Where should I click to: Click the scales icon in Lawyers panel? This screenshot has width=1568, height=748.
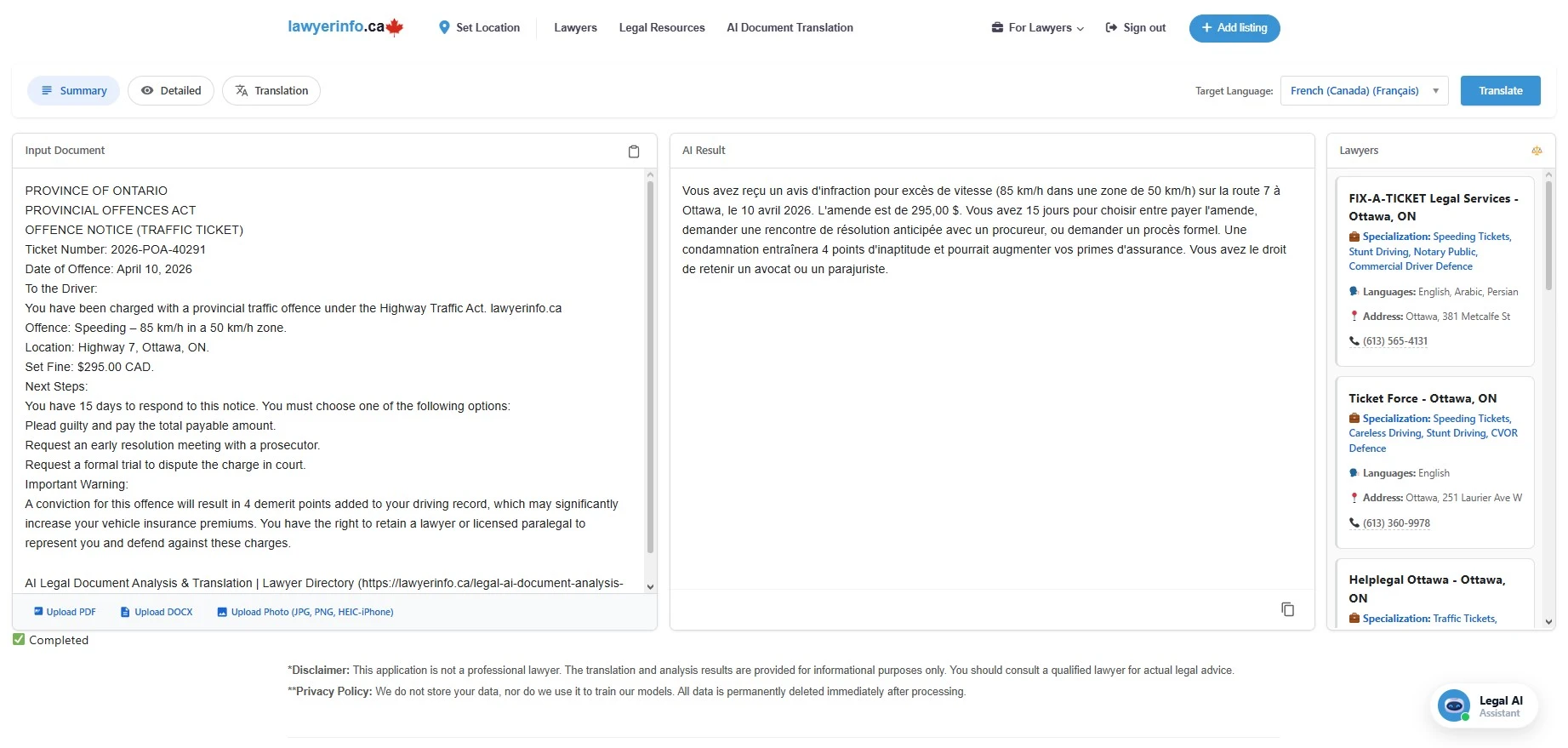pos(1537,151)
